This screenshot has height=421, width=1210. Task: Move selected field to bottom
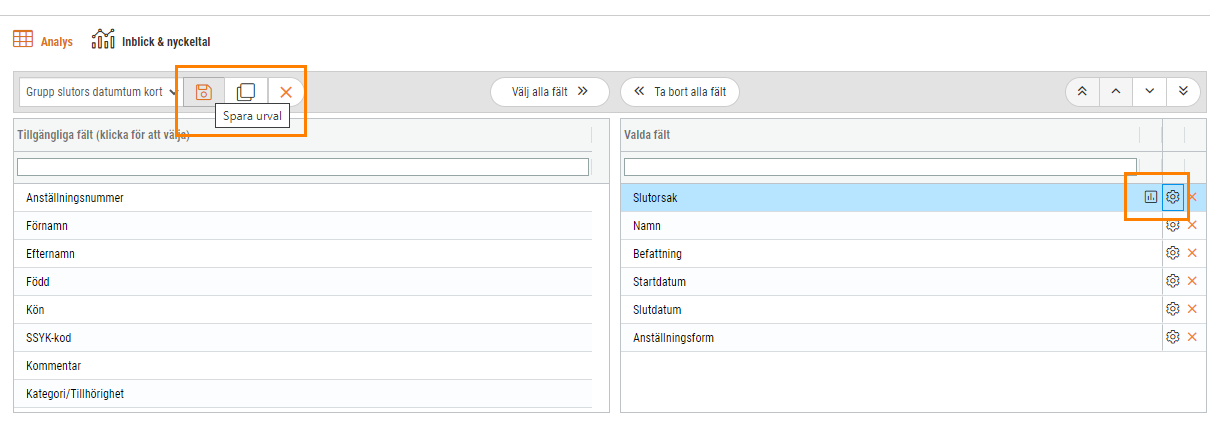(1184, 92)
